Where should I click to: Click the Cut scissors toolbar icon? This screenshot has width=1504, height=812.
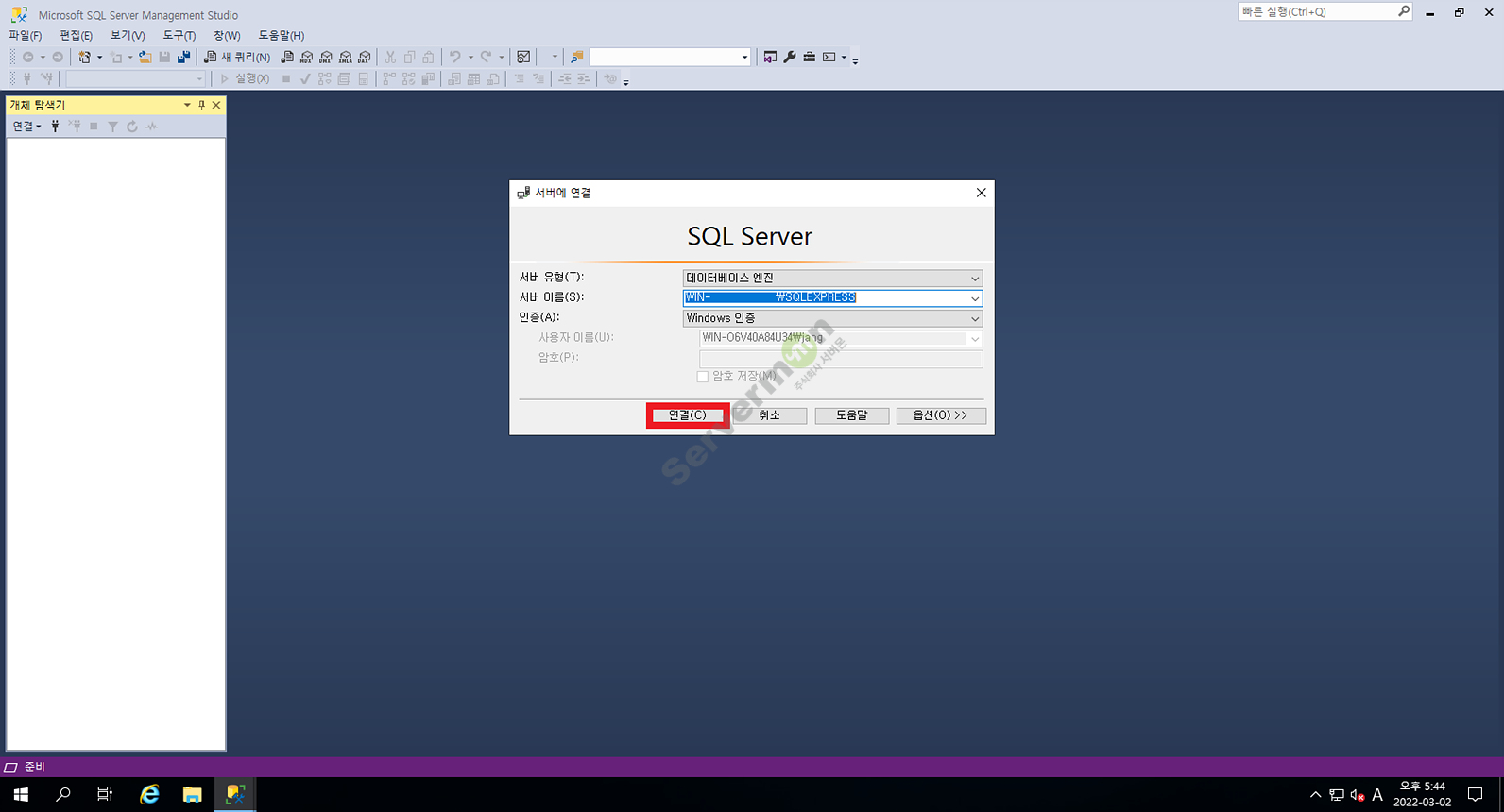click(390, 57)
